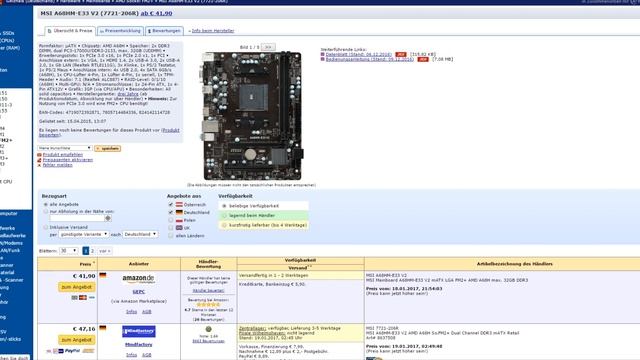This screenshot has height=360, width=640.
Task: Click the Amazon star rating icons
Action: coord(208,305)
